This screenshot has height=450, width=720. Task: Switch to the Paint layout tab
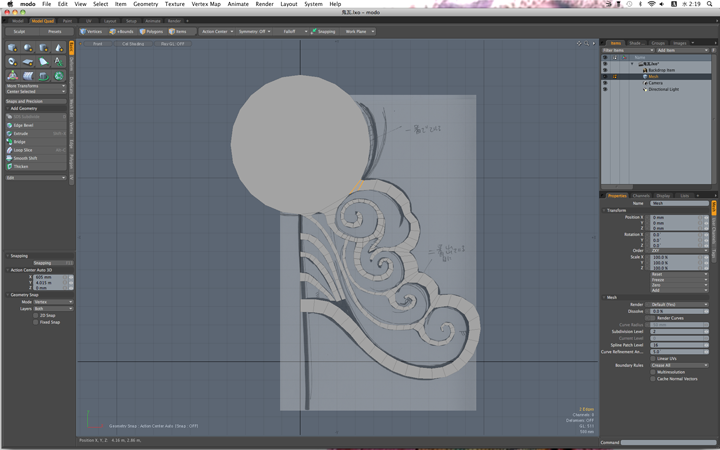pyautogui.click(x=67, y=21)
